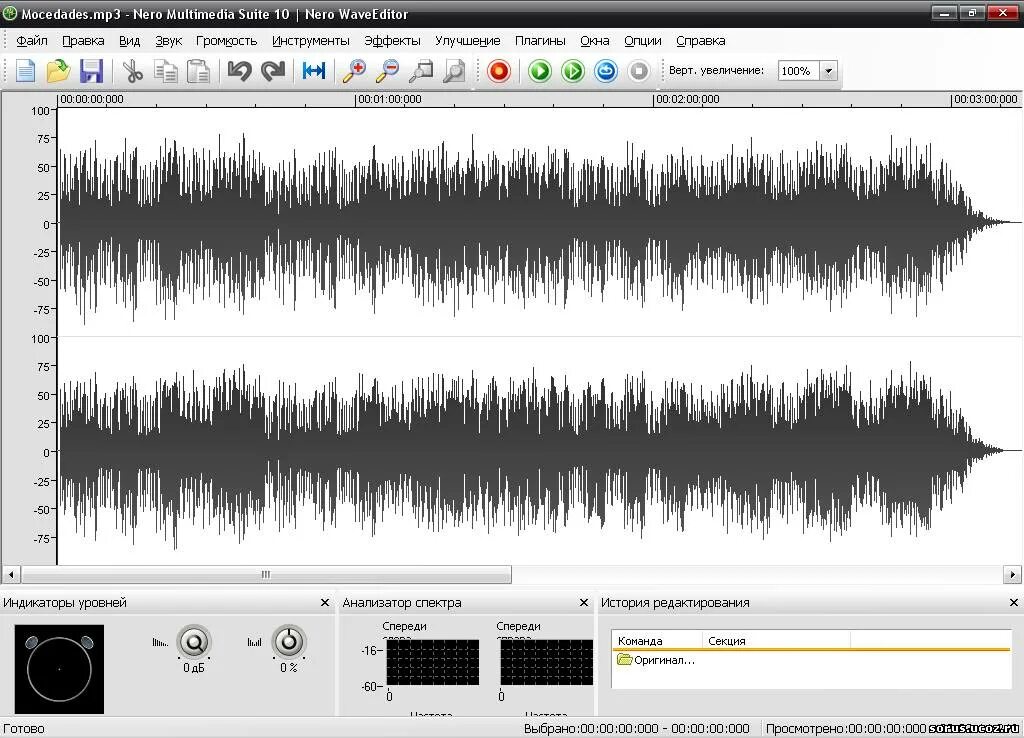Redo the last undone edit
The height and width of the screenshot is (738, 1024).
(272, 71)
